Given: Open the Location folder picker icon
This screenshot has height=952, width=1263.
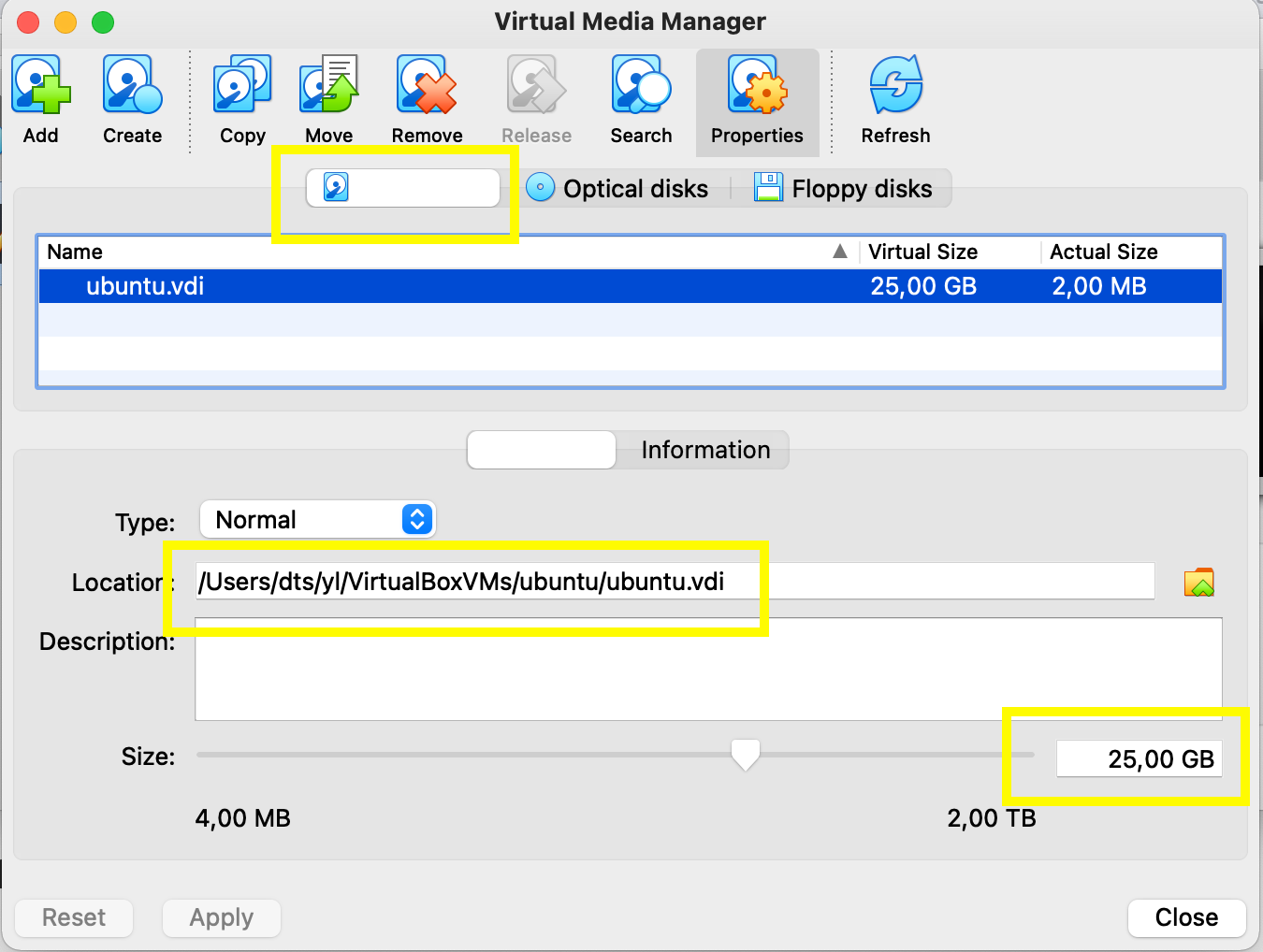Looking at the screenshot, I should [x=1199, y=581].
